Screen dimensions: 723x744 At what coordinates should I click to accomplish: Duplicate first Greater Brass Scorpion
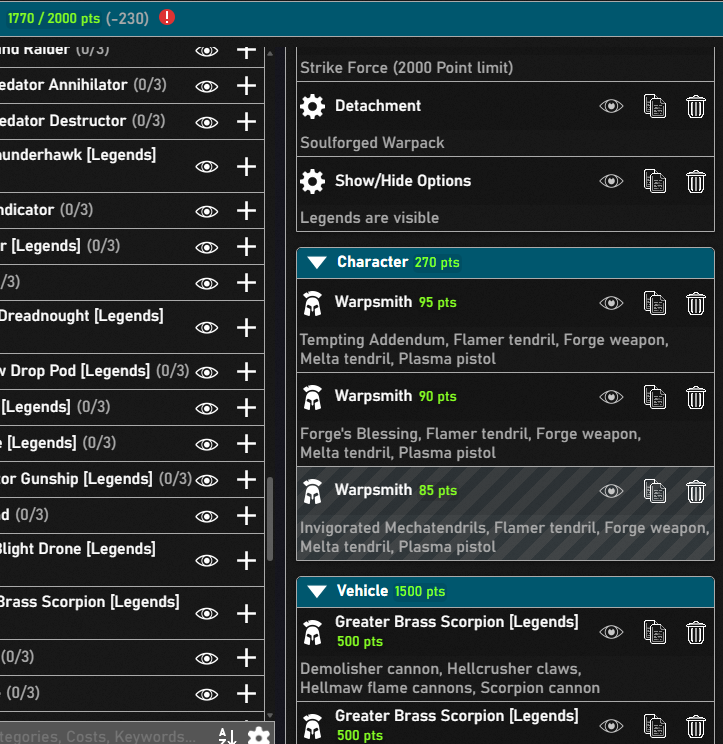(x=655, y=632)
